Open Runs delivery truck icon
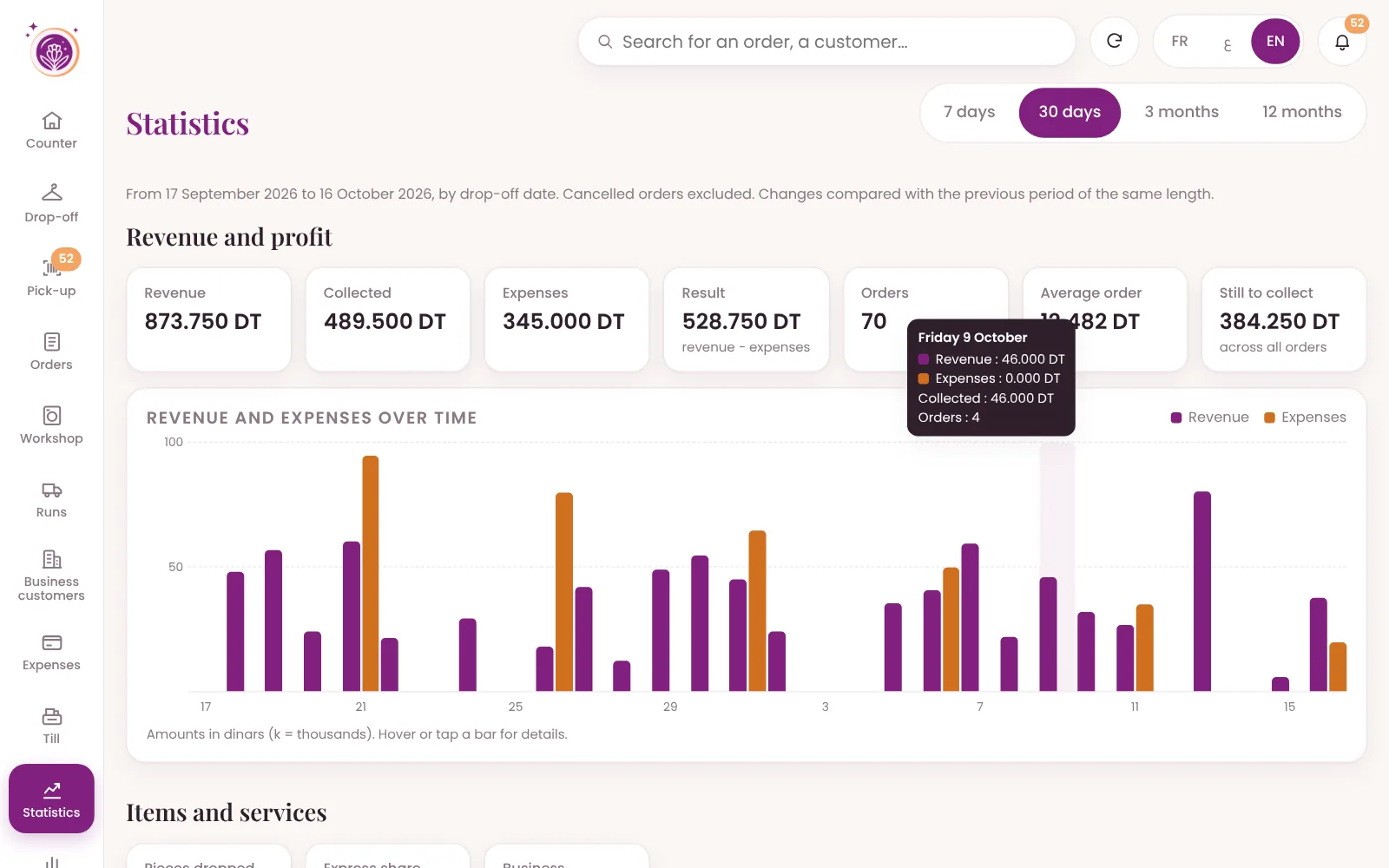 (x=51, y=490)
